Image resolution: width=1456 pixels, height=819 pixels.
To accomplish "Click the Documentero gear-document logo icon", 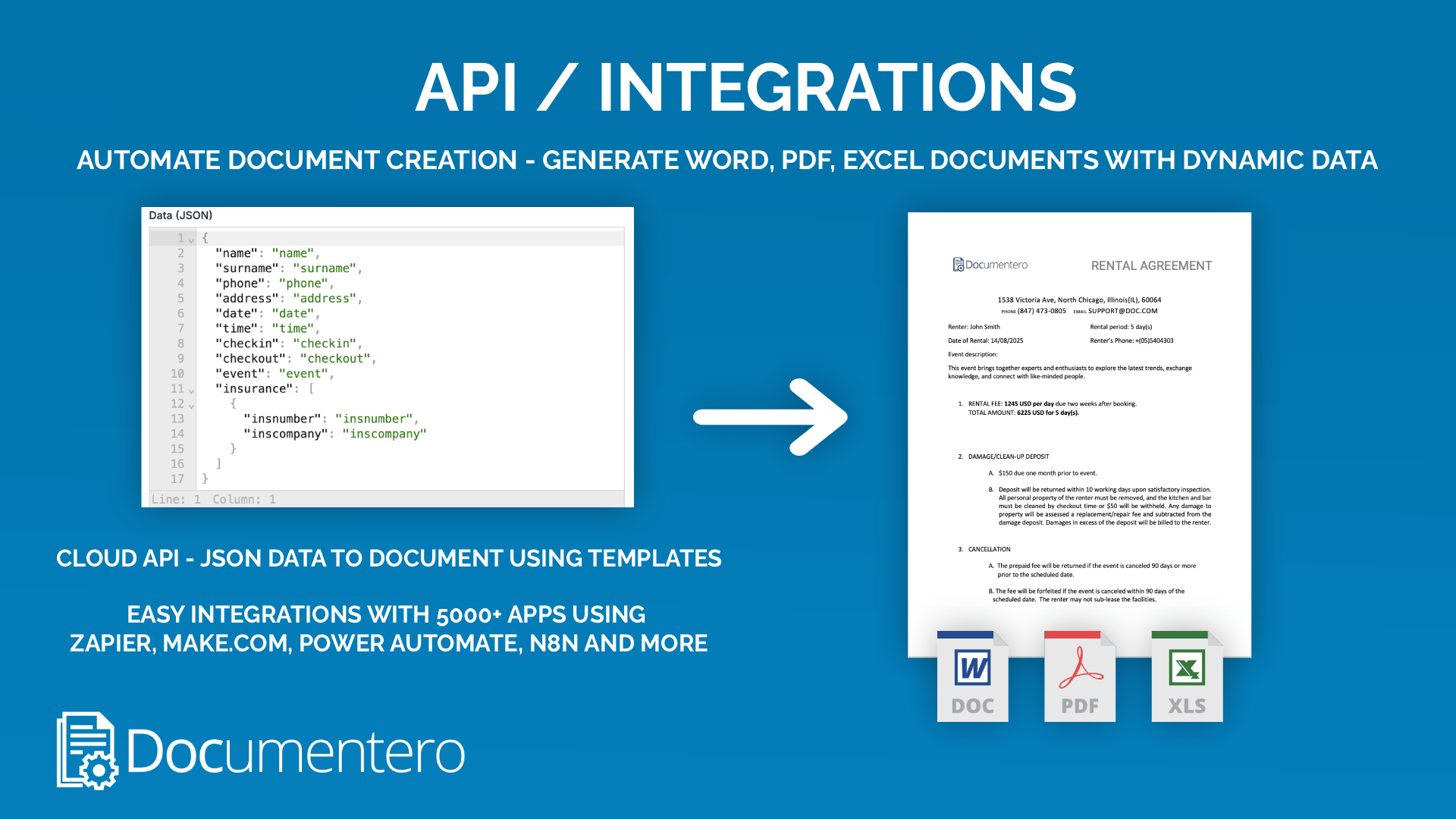I will [86, 751].
